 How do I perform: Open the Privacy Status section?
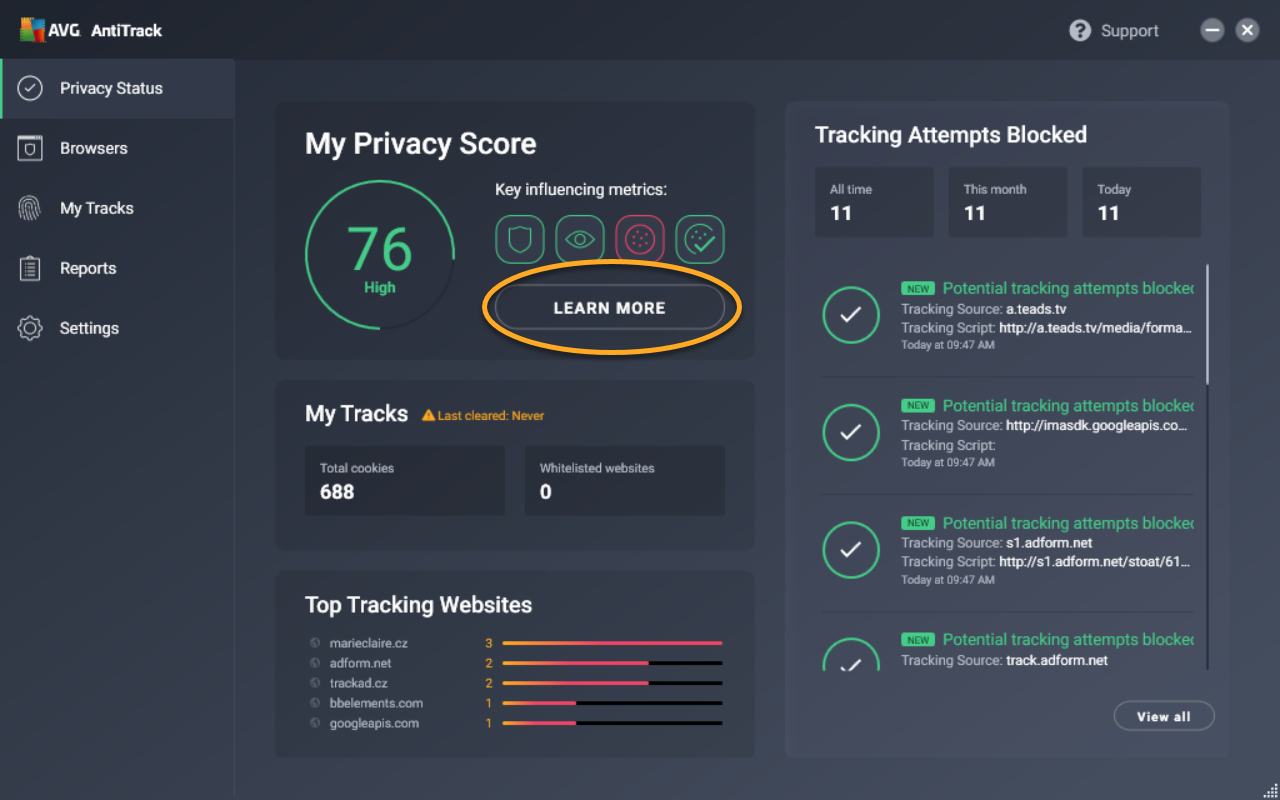tap(118, 88)
